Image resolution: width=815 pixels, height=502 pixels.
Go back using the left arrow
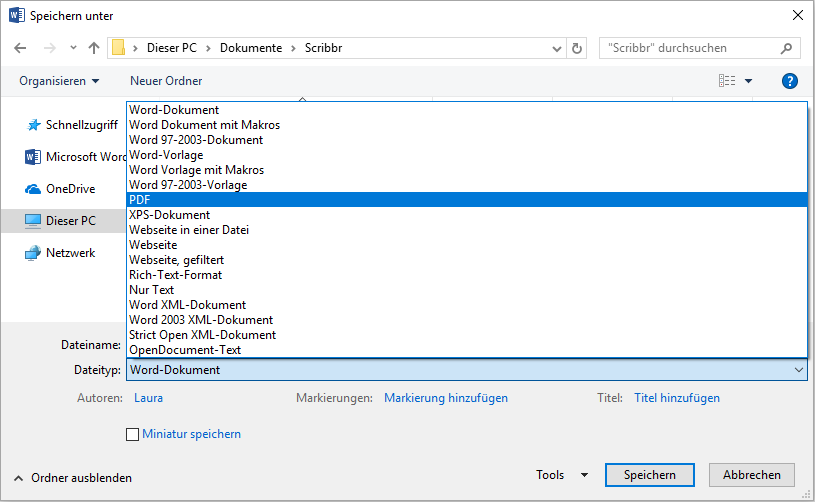pos(20,48)
